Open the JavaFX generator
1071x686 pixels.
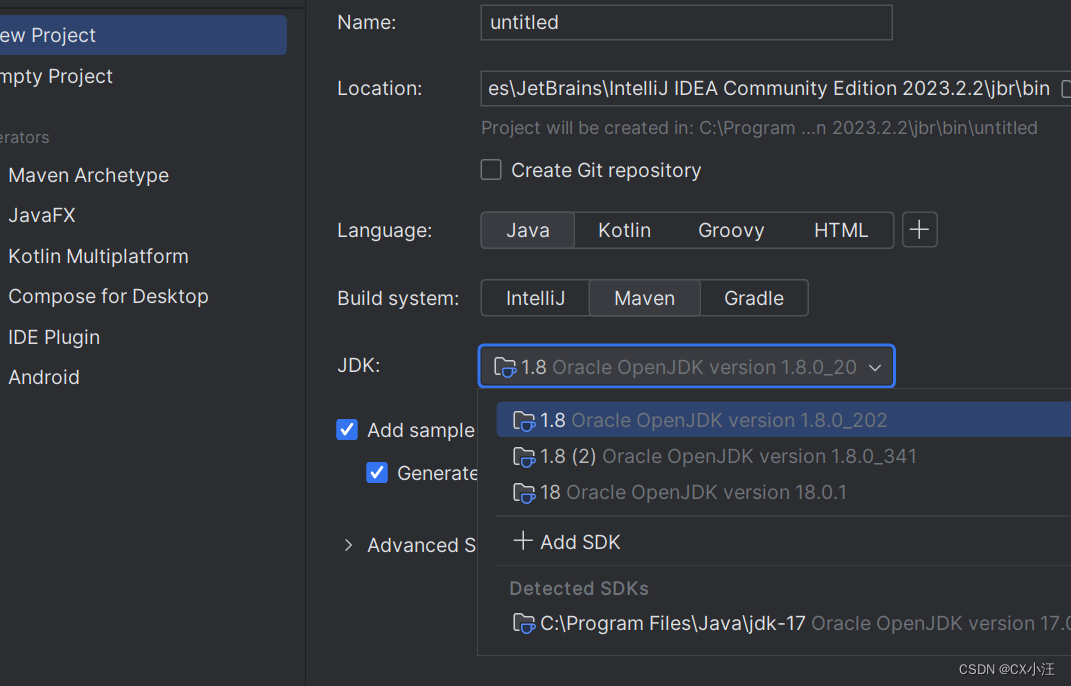42,215
